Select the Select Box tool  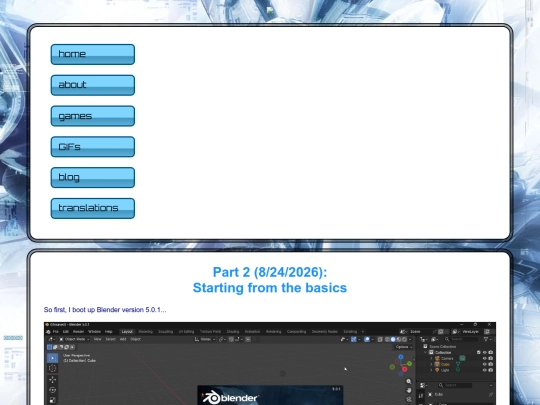tap(53, 358)
